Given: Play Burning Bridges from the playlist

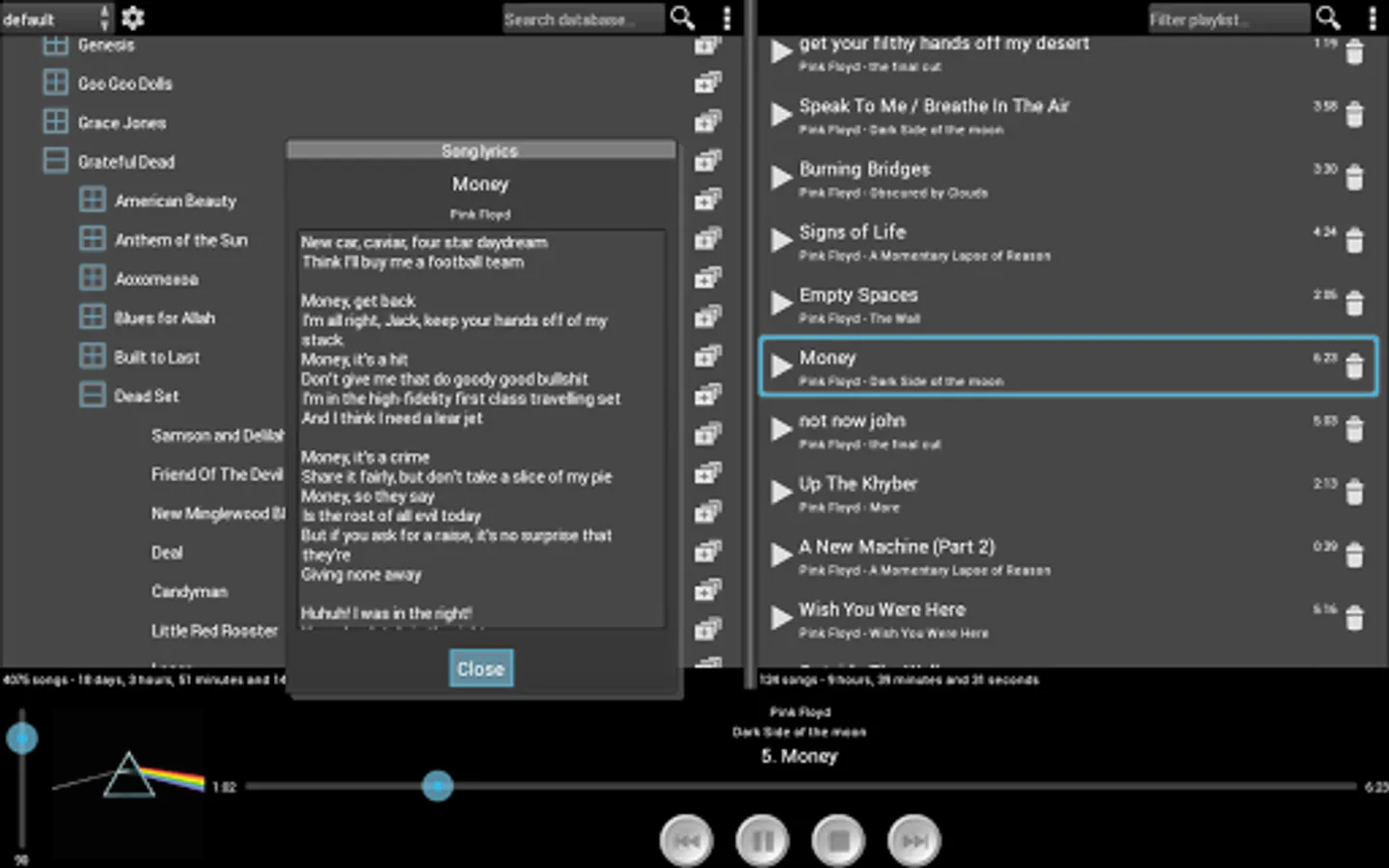Looking at the screenshot, I should 780,177.
